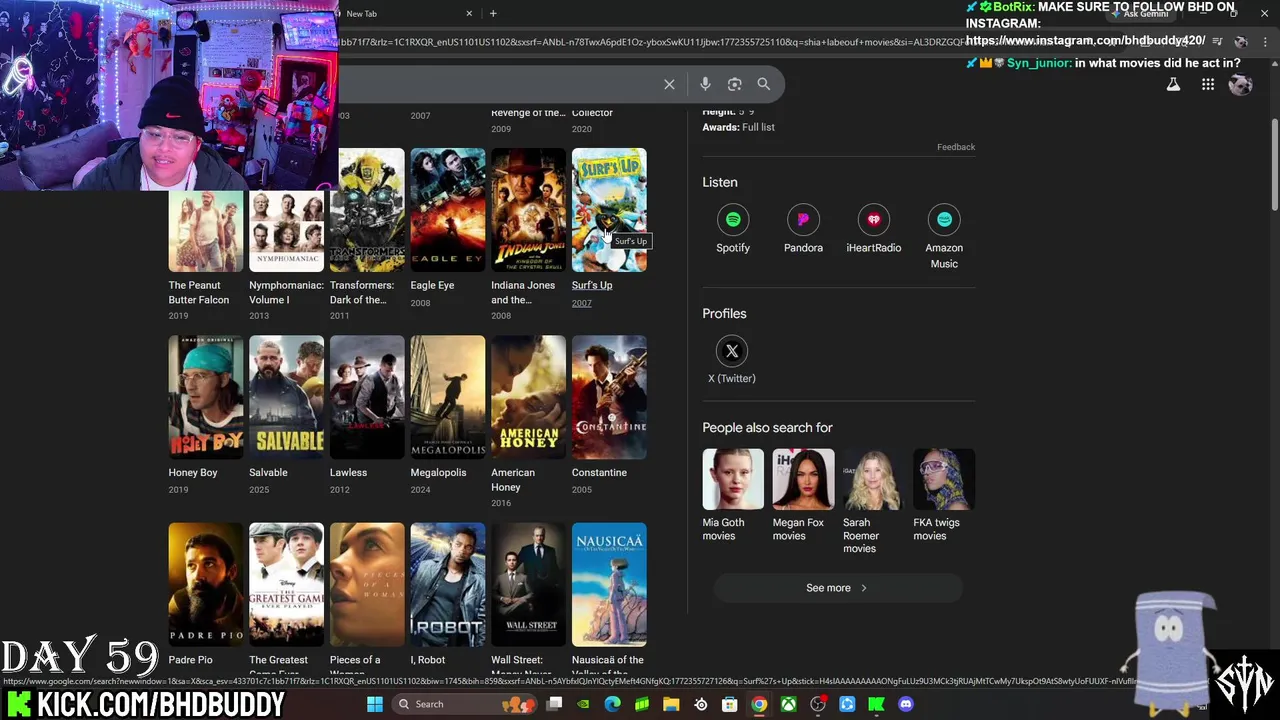This screenshot has height=720, width=1280.
Task: Switch to the New Tab tab
Action: 405,13
